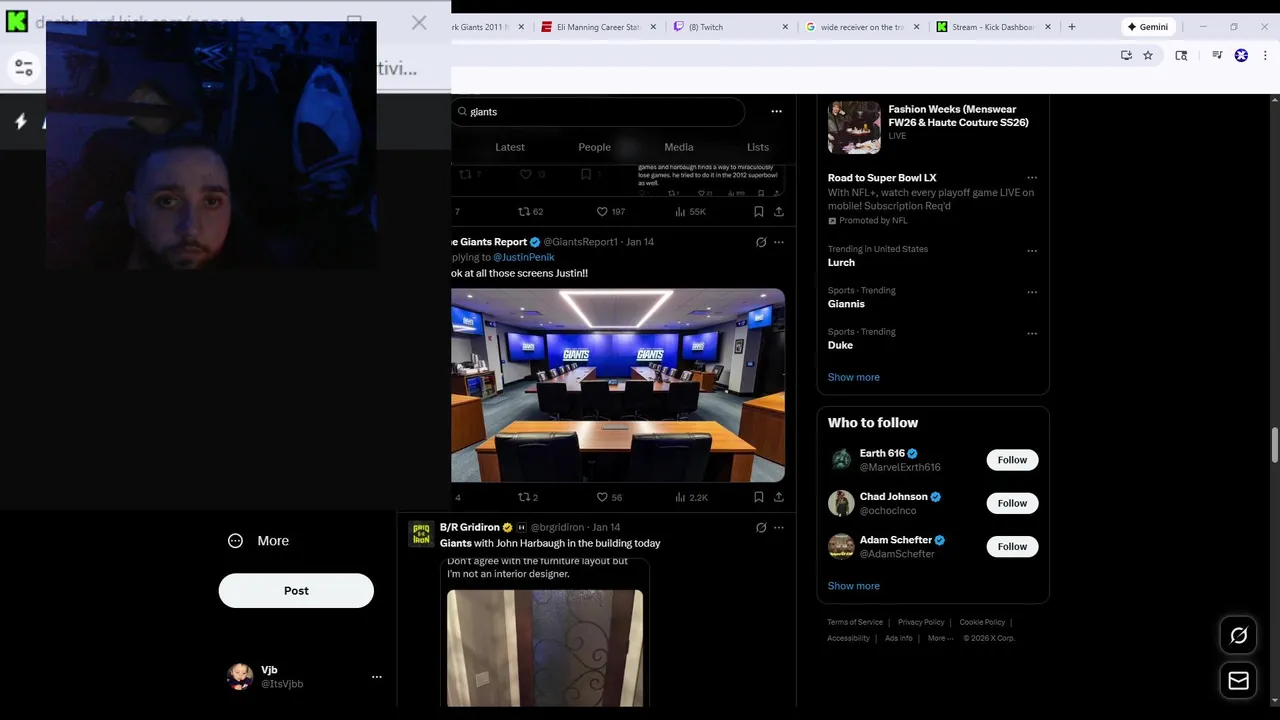The image size is (1280, 720).
Task: Bookmark this page with the star icon
Action: click(1148, 56)
